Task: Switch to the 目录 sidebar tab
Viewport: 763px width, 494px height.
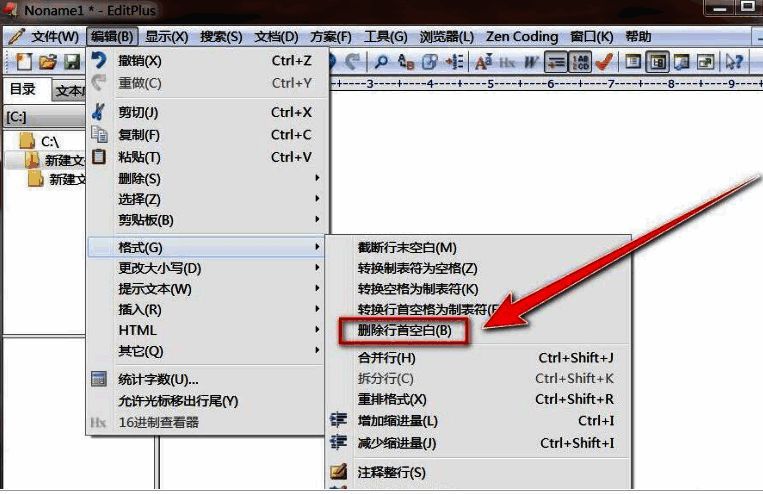Action: click(23, 89)
